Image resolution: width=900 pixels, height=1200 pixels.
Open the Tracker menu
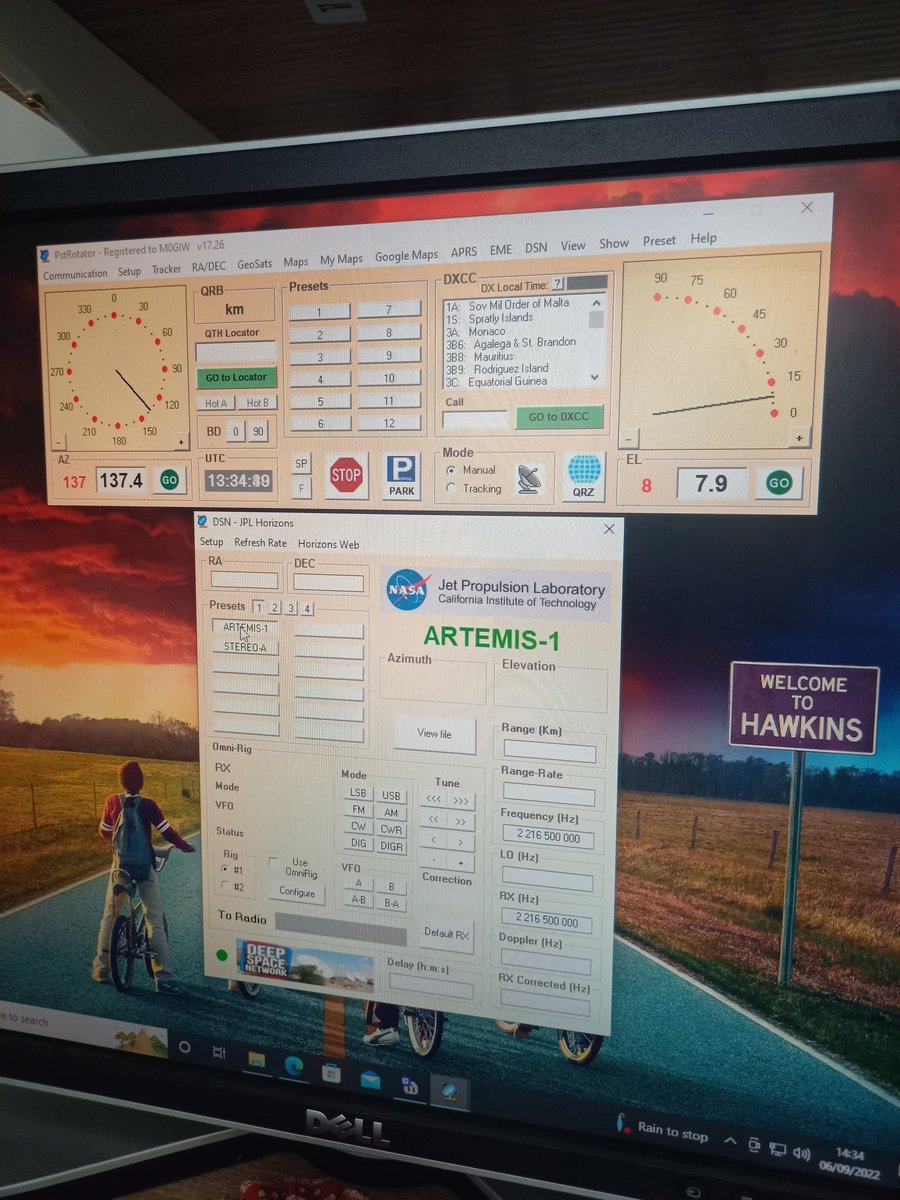point(167,270)
